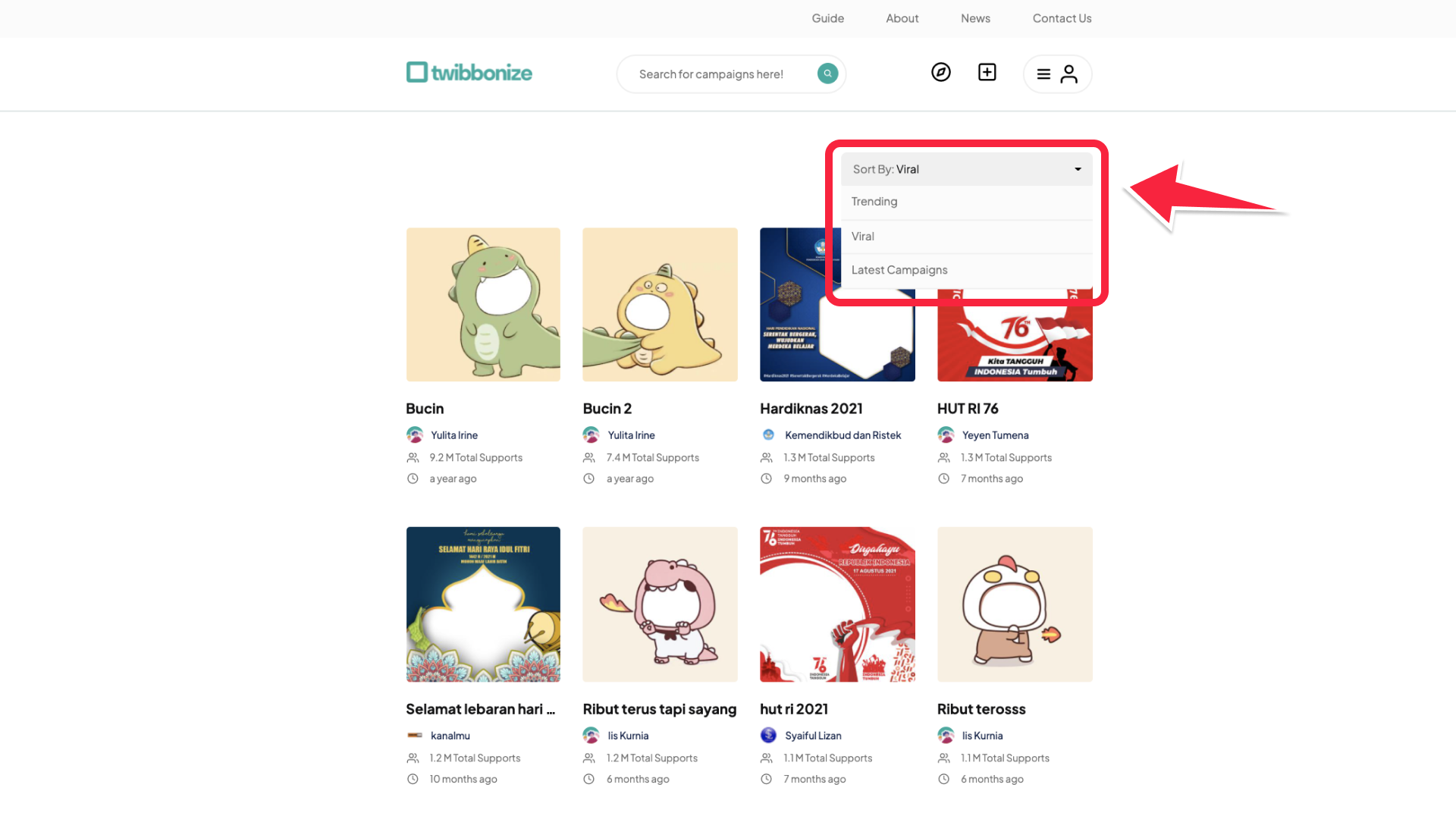Screen dimensions: 1456x819
Task: Click the Guide navigation link
Action: [828, 18]
